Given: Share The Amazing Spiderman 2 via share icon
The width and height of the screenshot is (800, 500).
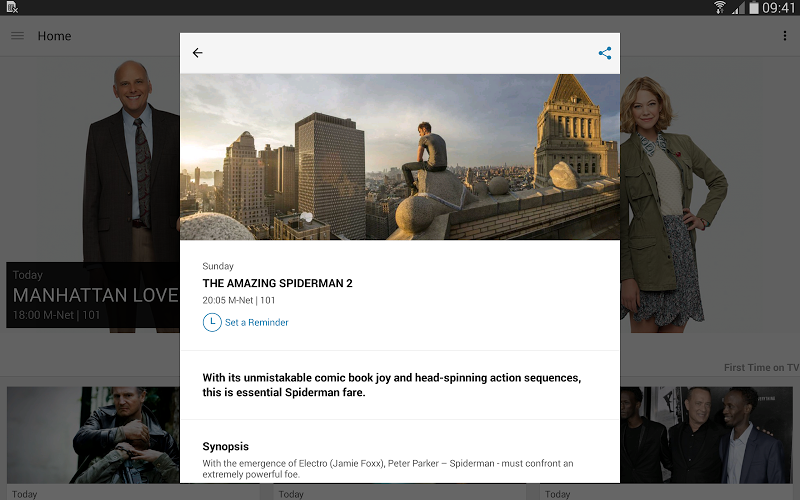Looking at the screenshot, I should click(605, 53).
